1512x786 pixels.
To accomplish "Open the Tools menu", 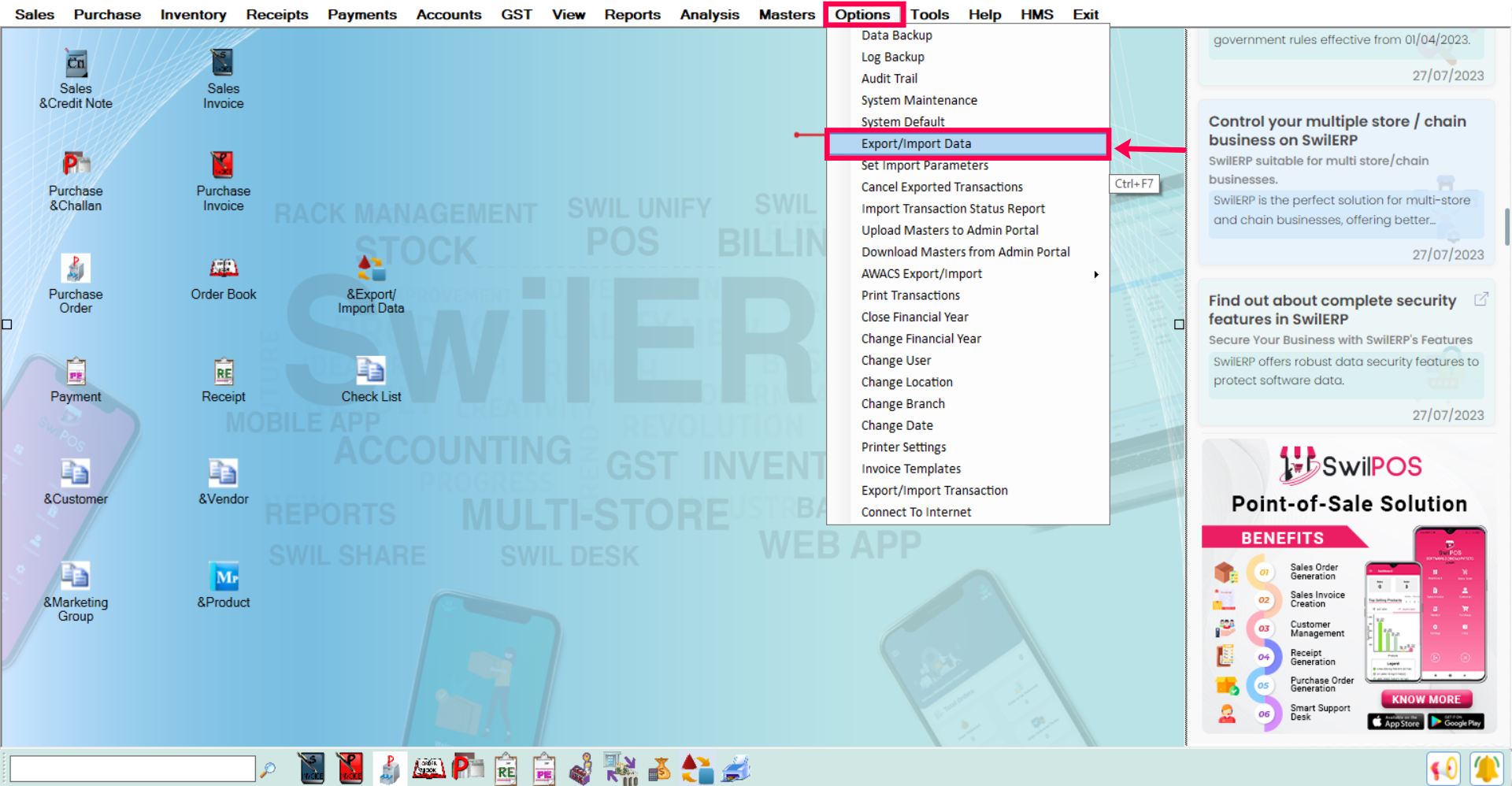I will (929, 14).
